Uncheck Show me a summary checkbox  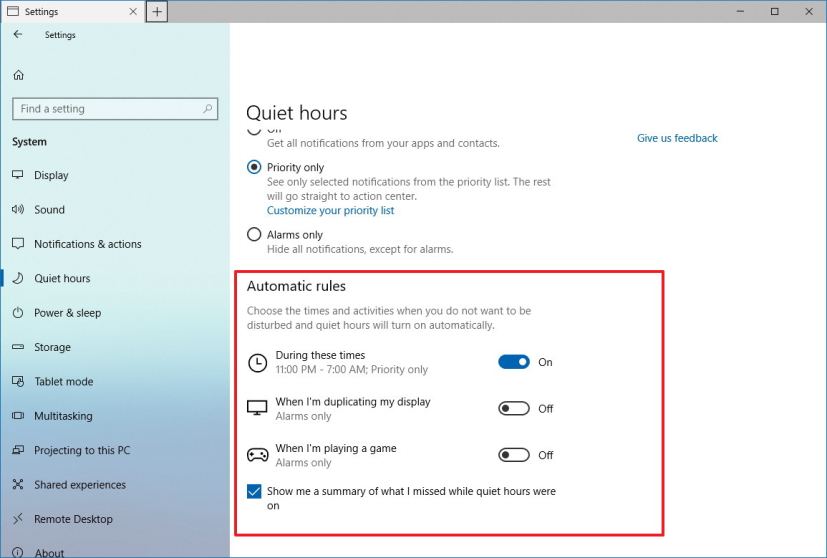coord(254,491)
